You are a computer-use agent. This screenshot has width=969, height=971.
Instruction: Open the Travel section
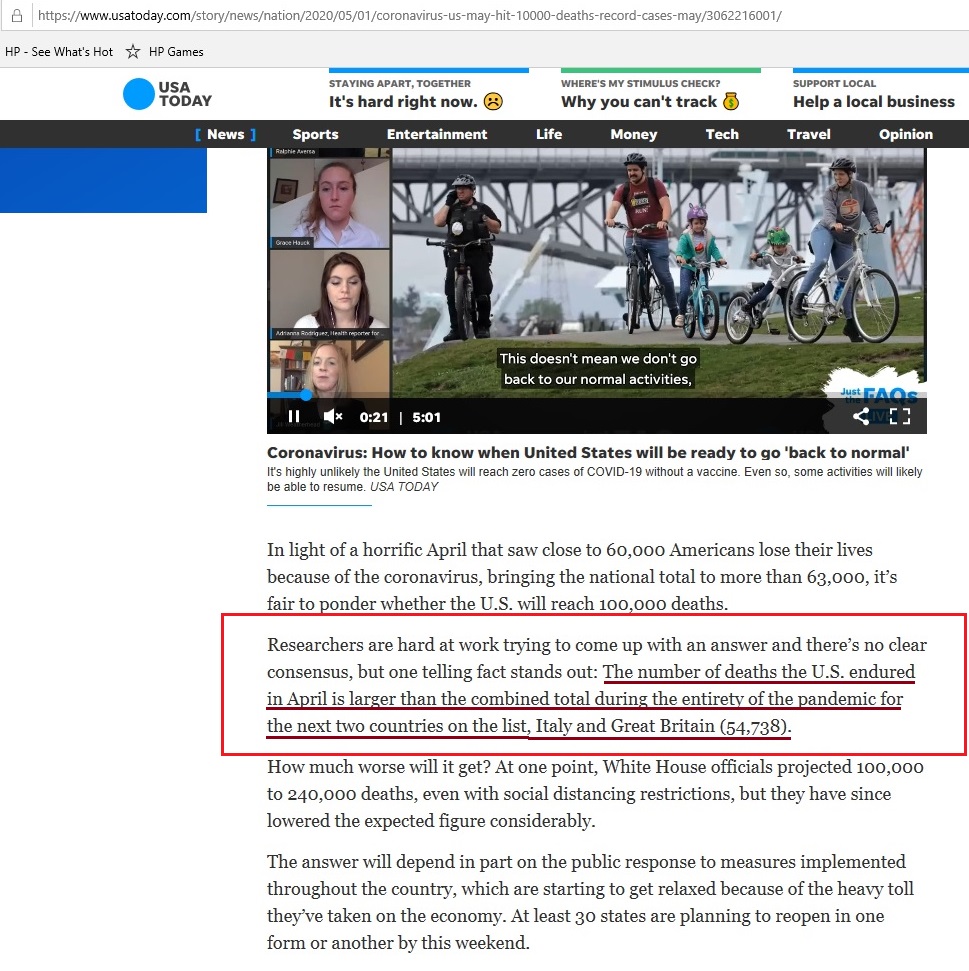pyautogui.click(x=808, y=134)
